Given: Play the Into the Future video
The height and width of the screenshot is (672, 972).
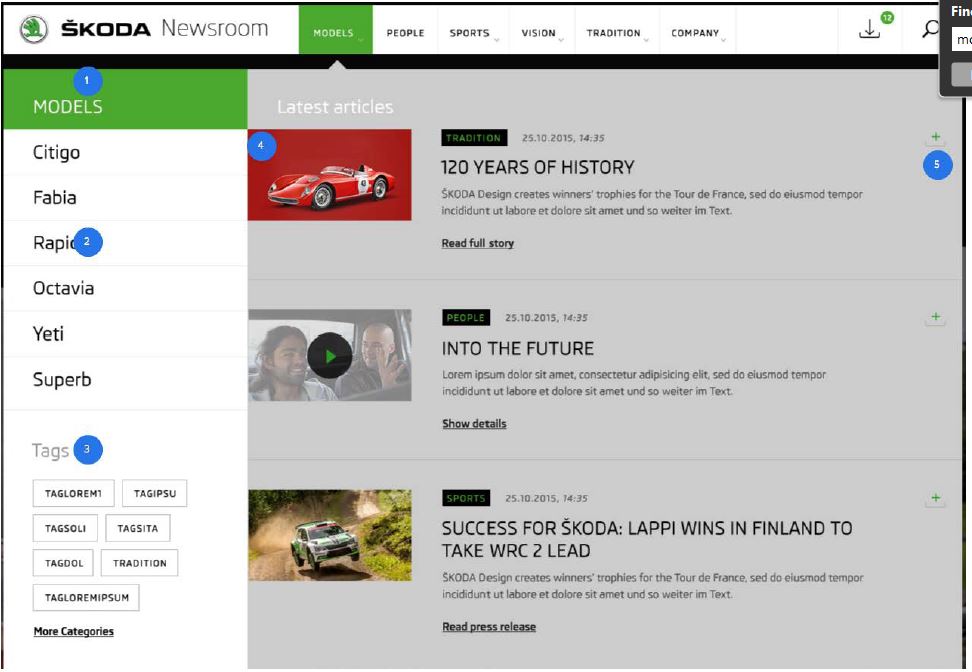Looking at the screenshot, I should coord(330,356).
